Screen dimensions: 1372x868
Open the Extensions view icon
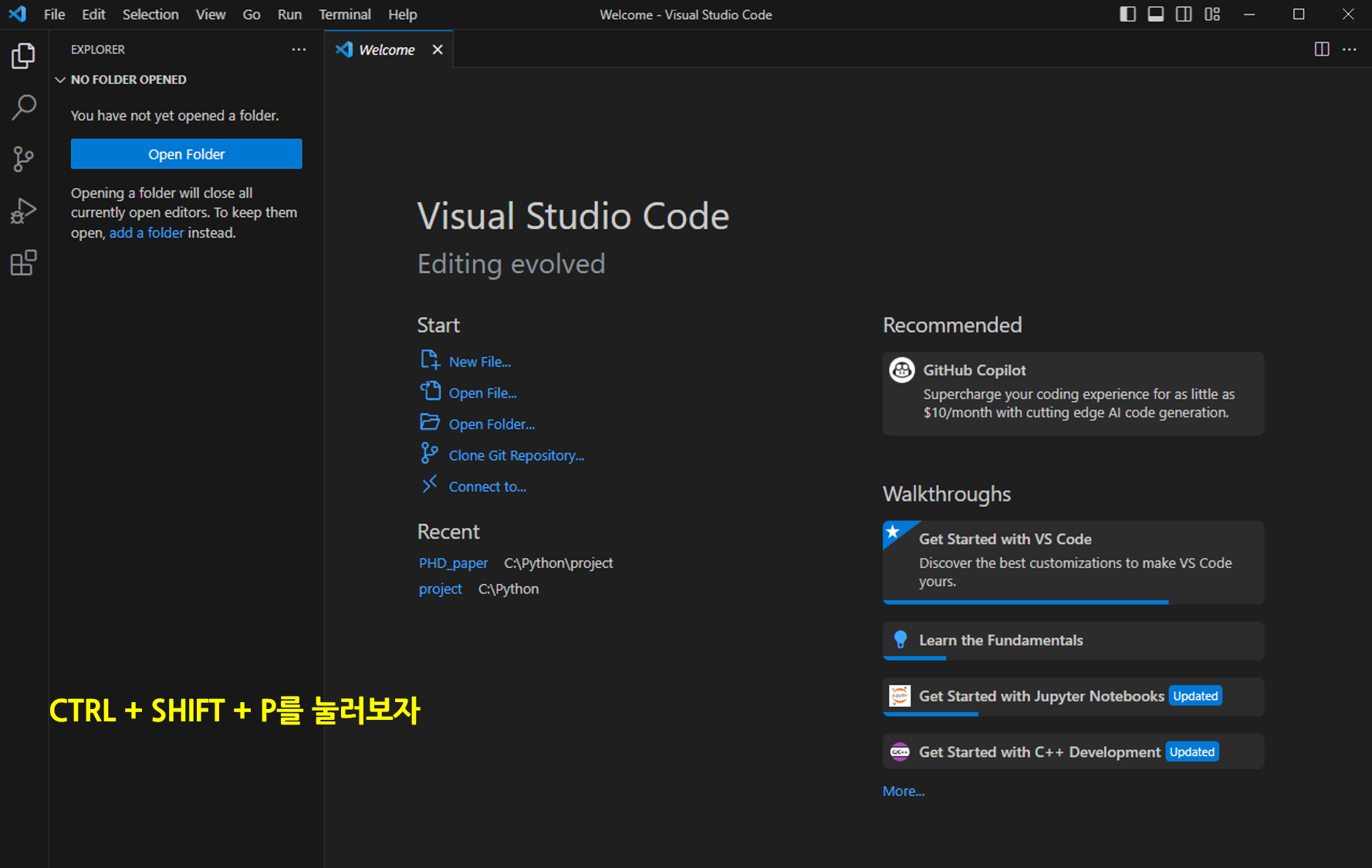[x=23, y=262]
